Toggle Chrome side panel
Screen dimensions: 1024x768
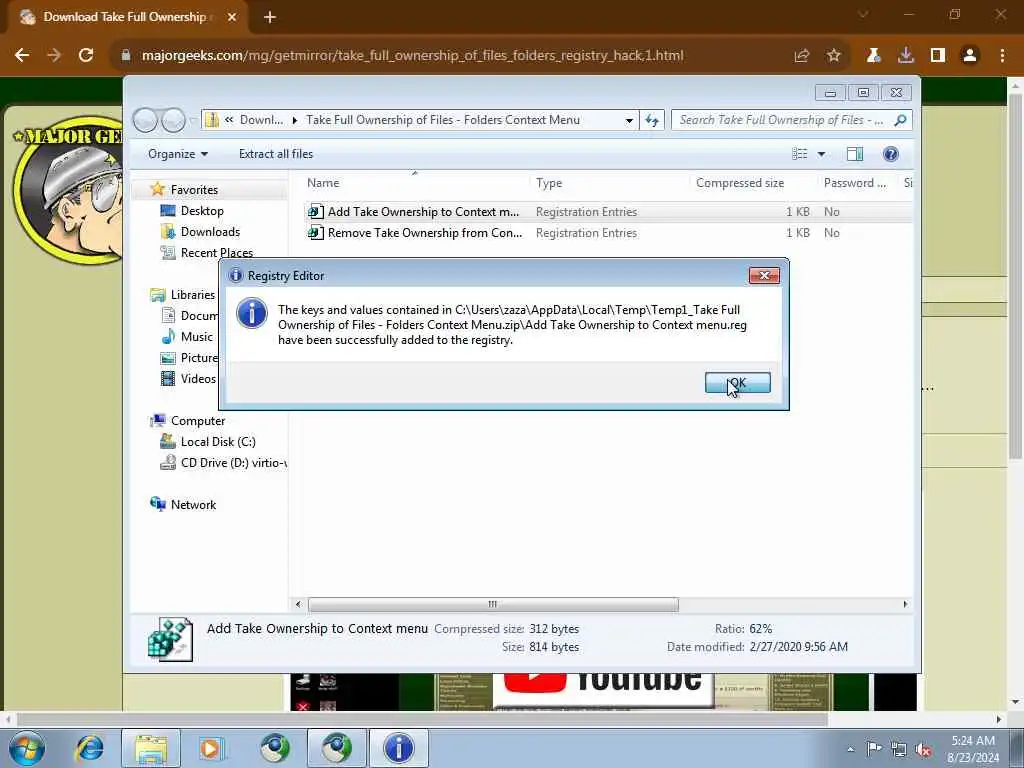[x=938, y=56]
